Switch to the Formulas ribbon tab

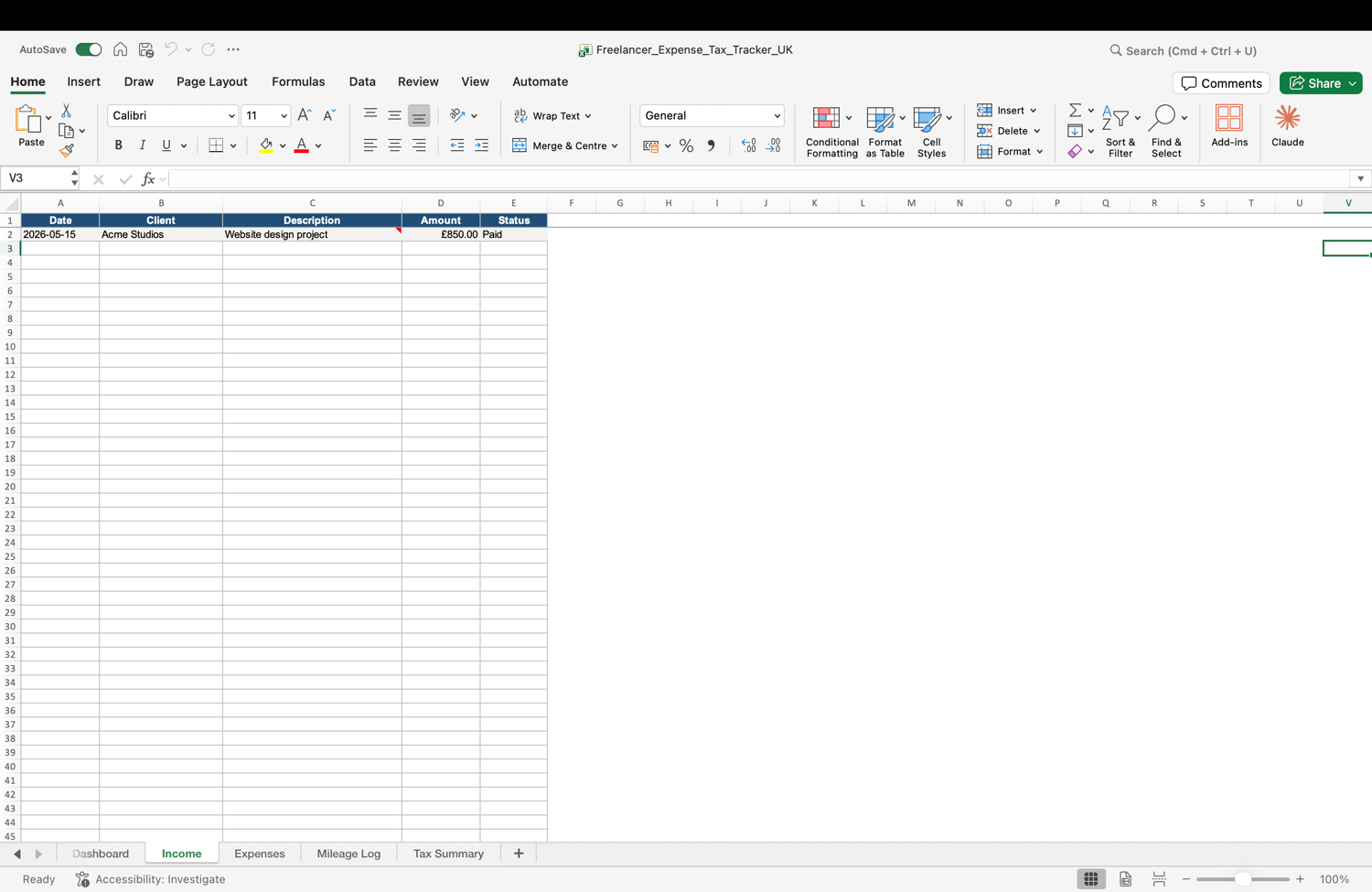[x=298, y=81]
